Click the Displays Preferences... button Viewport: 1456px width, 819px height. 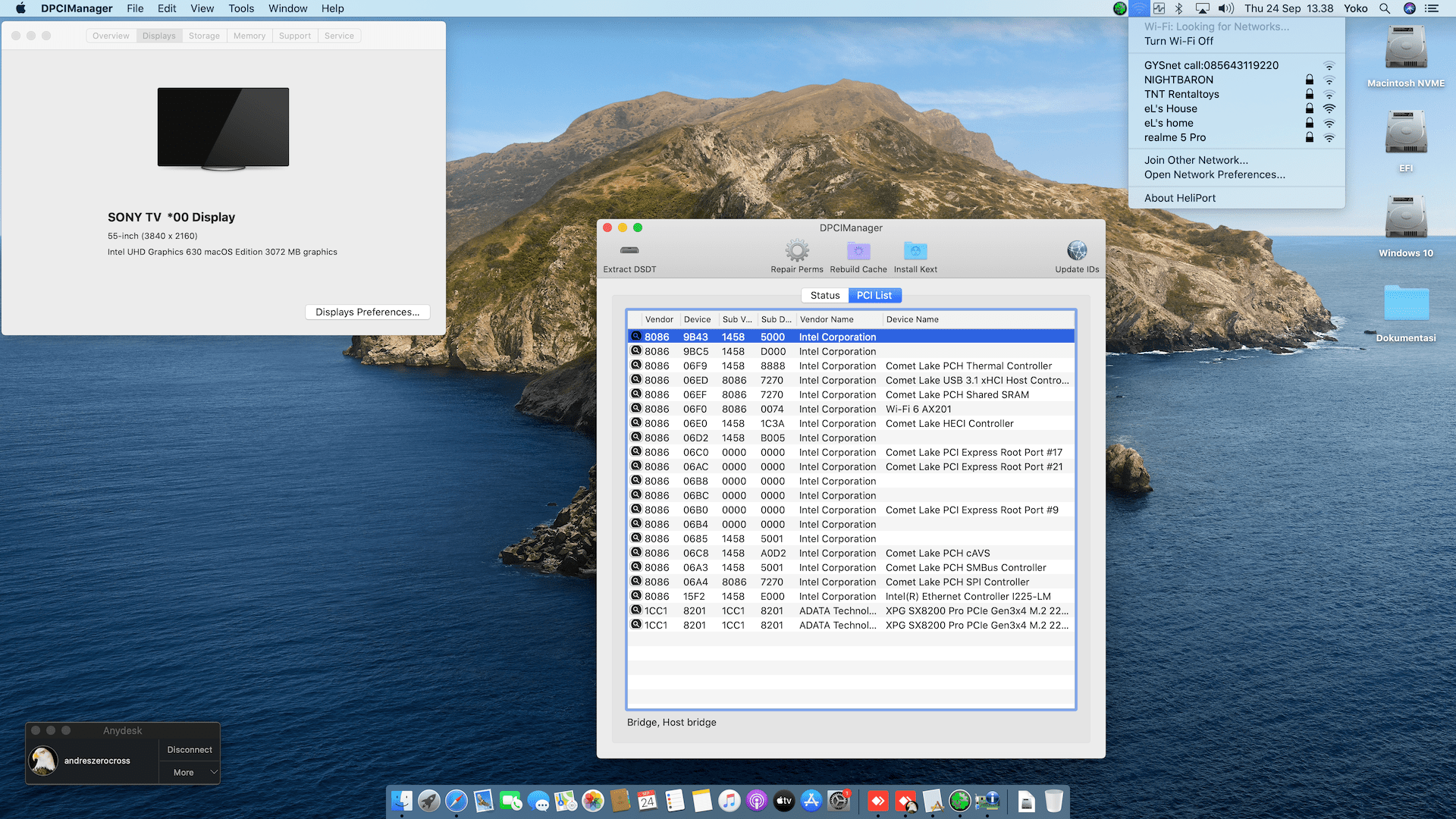click(367, 312)
